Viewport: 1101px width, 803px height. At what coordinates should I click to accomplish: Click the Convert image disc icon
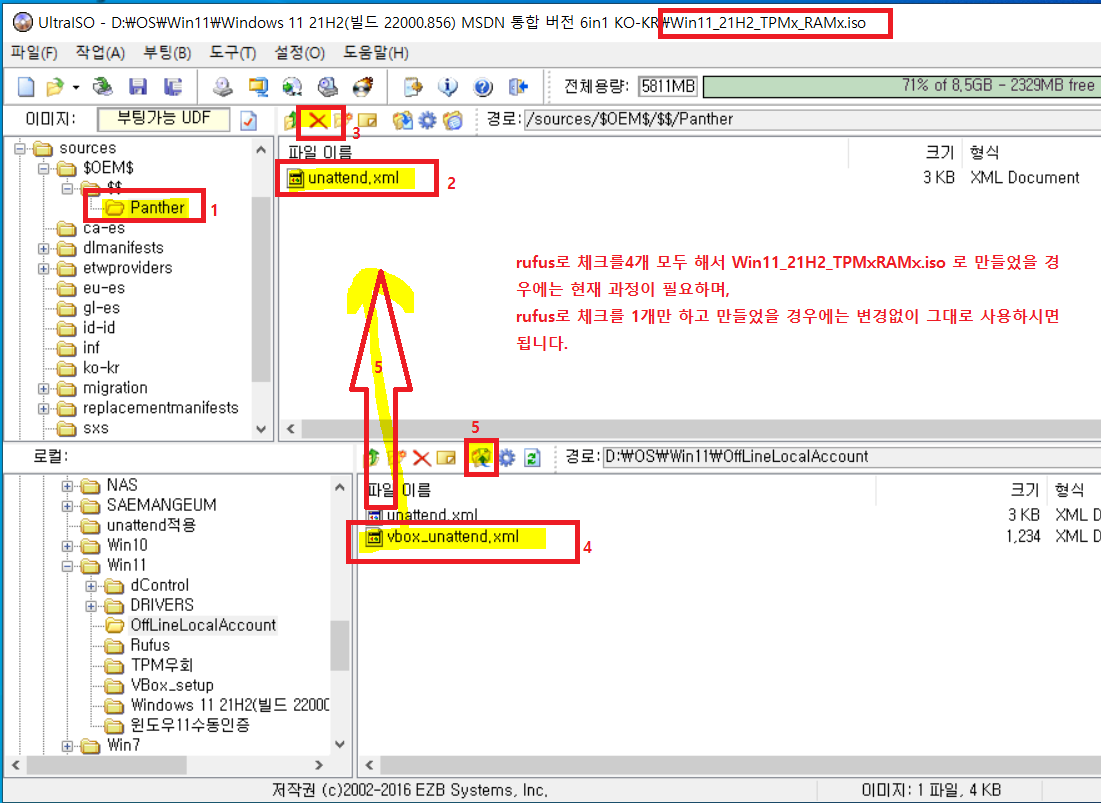(292, 87)
